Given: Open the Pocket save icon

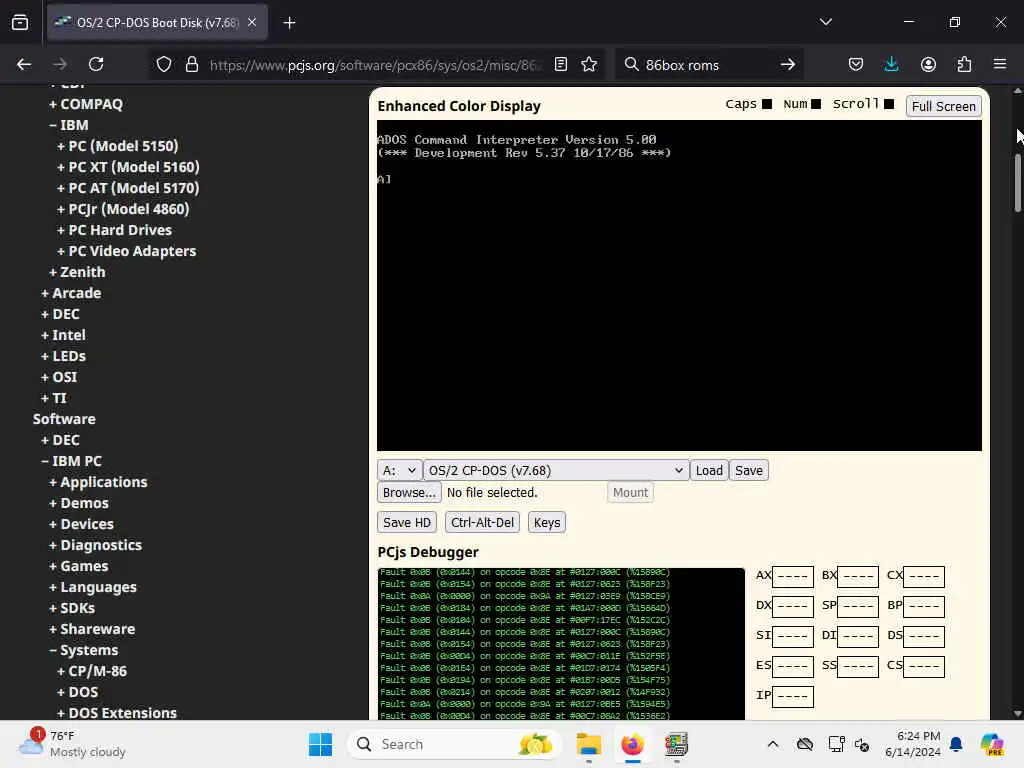Looking at the screenshot, I should [856, 64].
